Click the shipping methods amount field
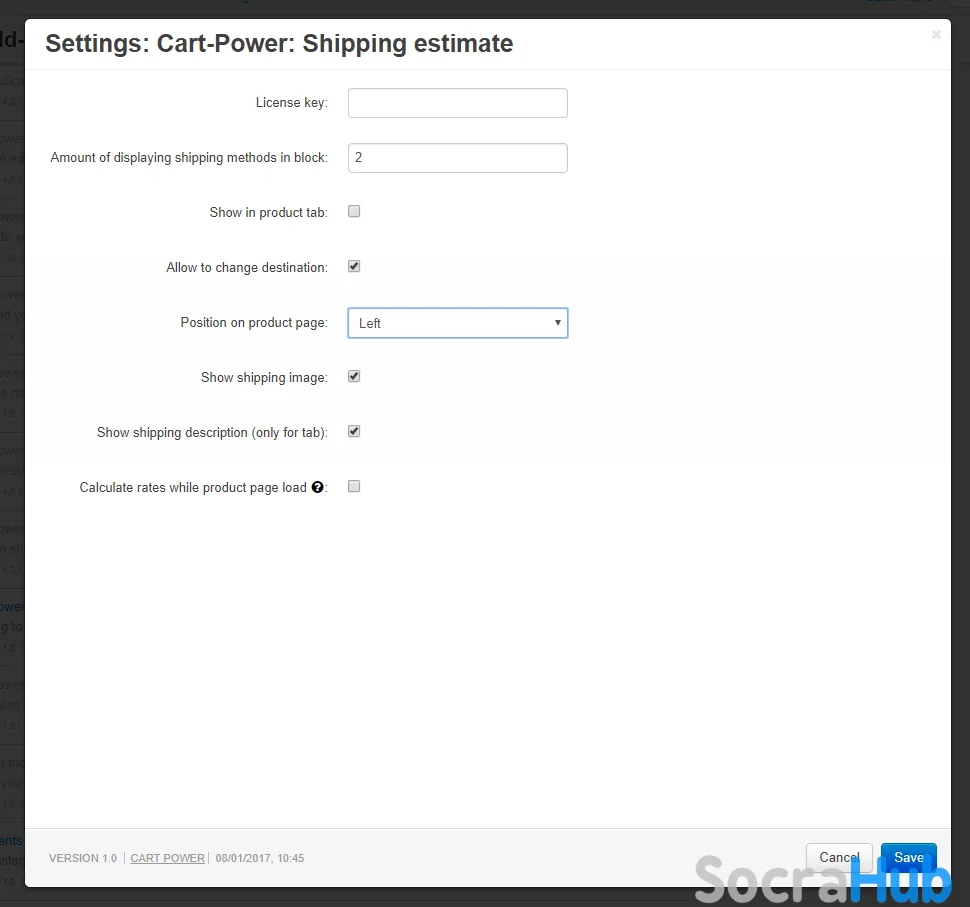This screenshot has width=970, height=907. (x=457, y=158)
